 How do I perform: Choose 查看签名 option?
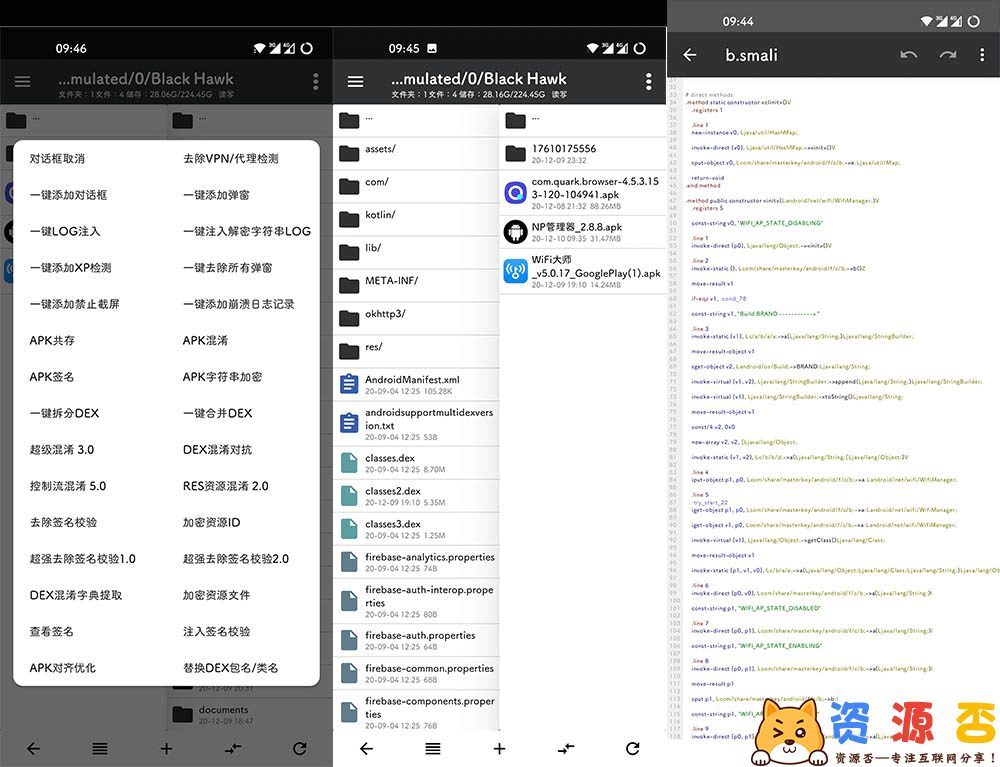[51, 631]
